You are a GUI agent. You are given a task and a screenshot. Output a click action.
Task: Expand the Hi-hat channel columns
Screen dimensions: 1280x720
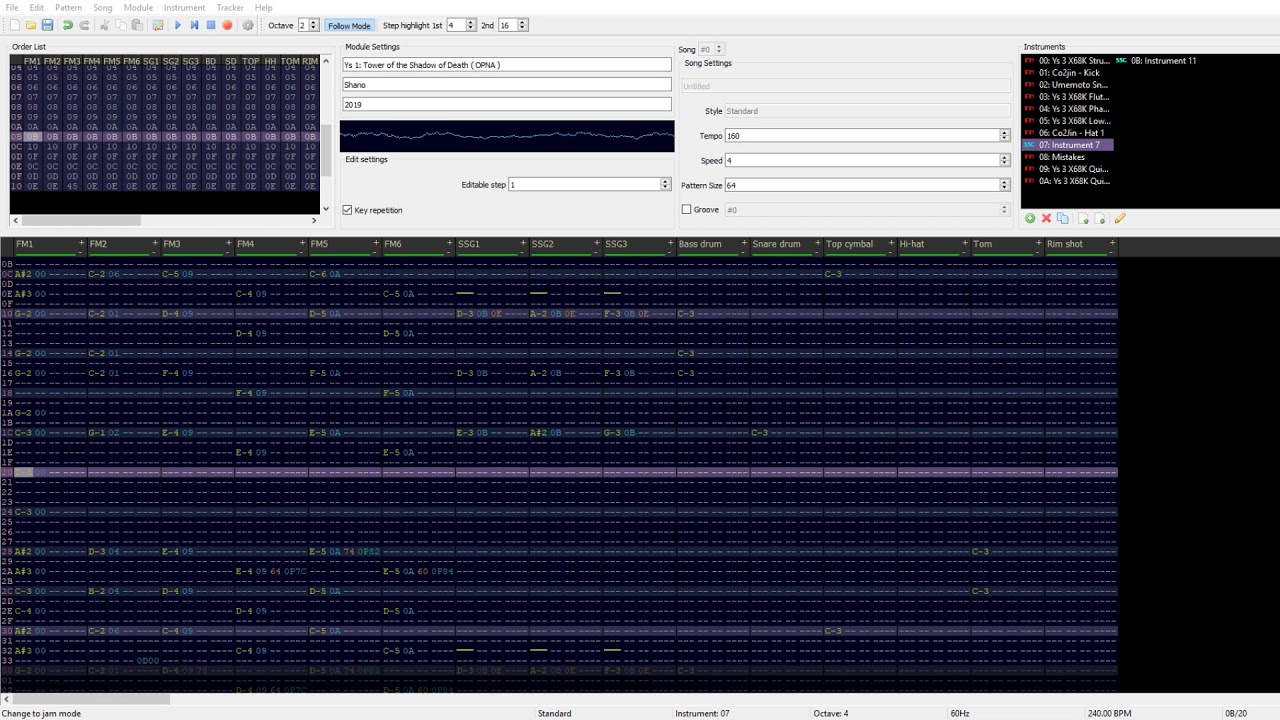(965, 244)
